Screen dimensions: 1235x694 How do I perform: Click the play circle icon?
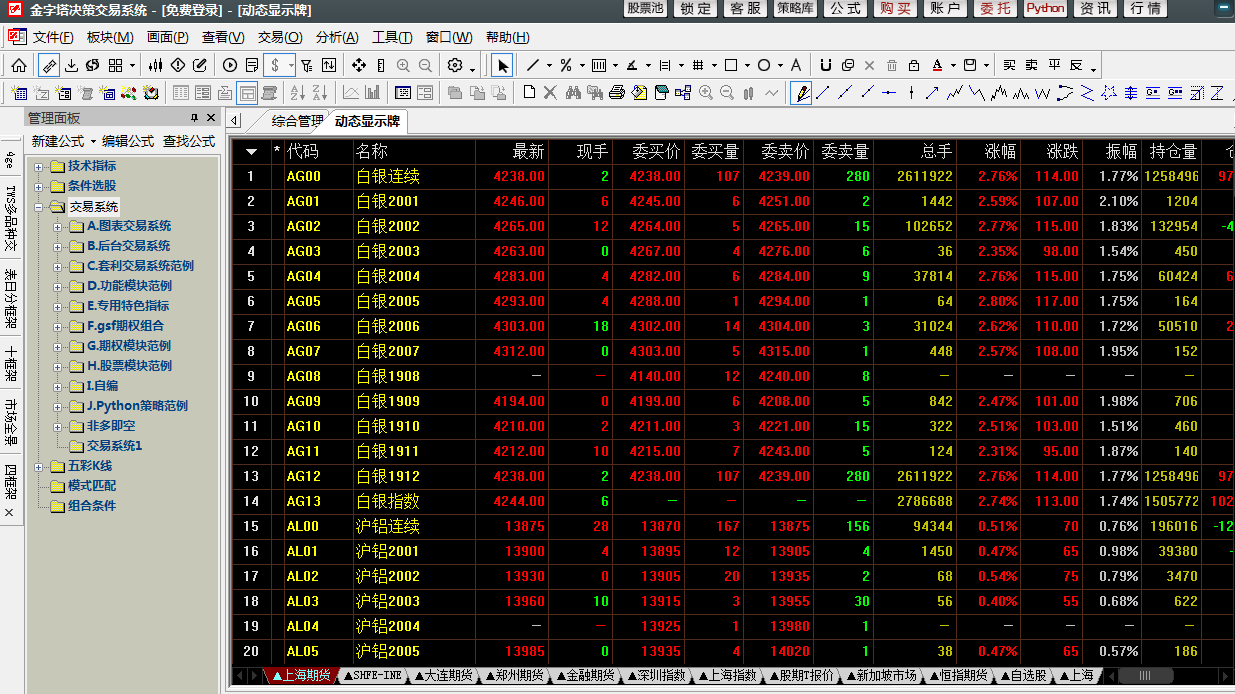click(x=229, y=65)
